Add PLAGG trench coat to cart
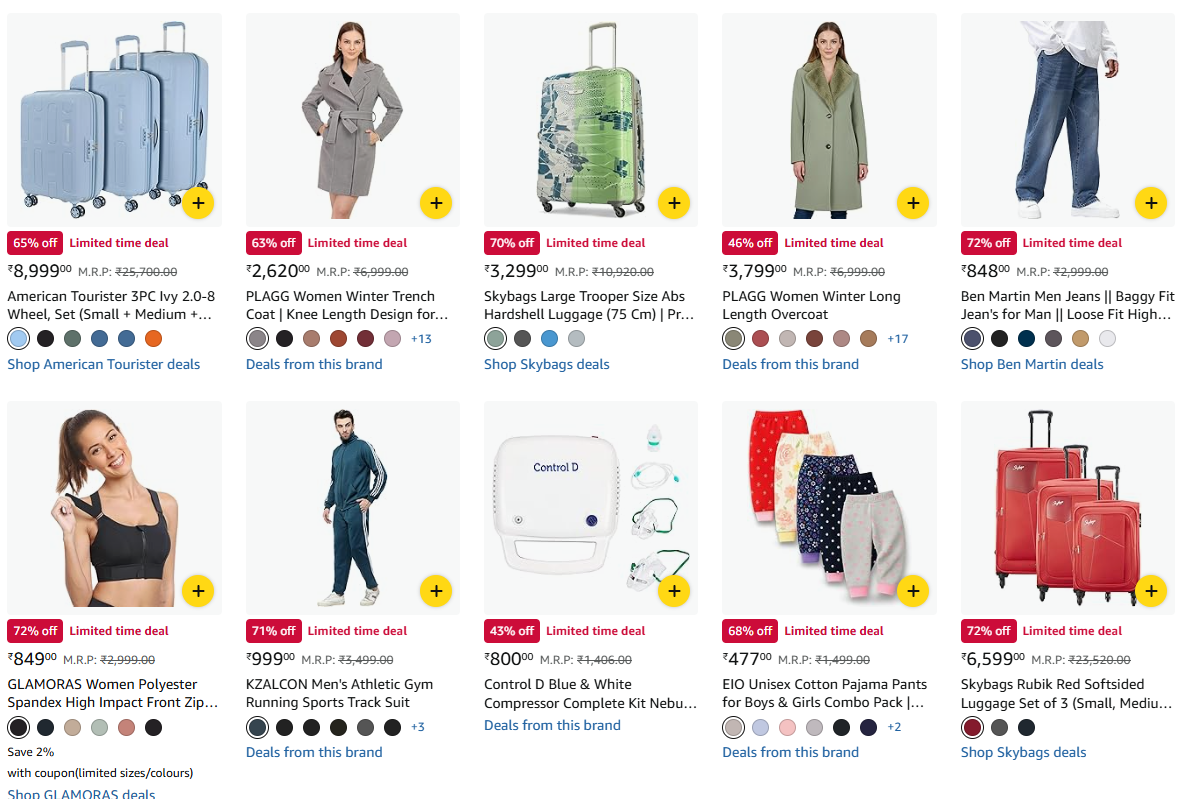The width and height of the screenshot is (1191, 799). click(x=436, y=203)
